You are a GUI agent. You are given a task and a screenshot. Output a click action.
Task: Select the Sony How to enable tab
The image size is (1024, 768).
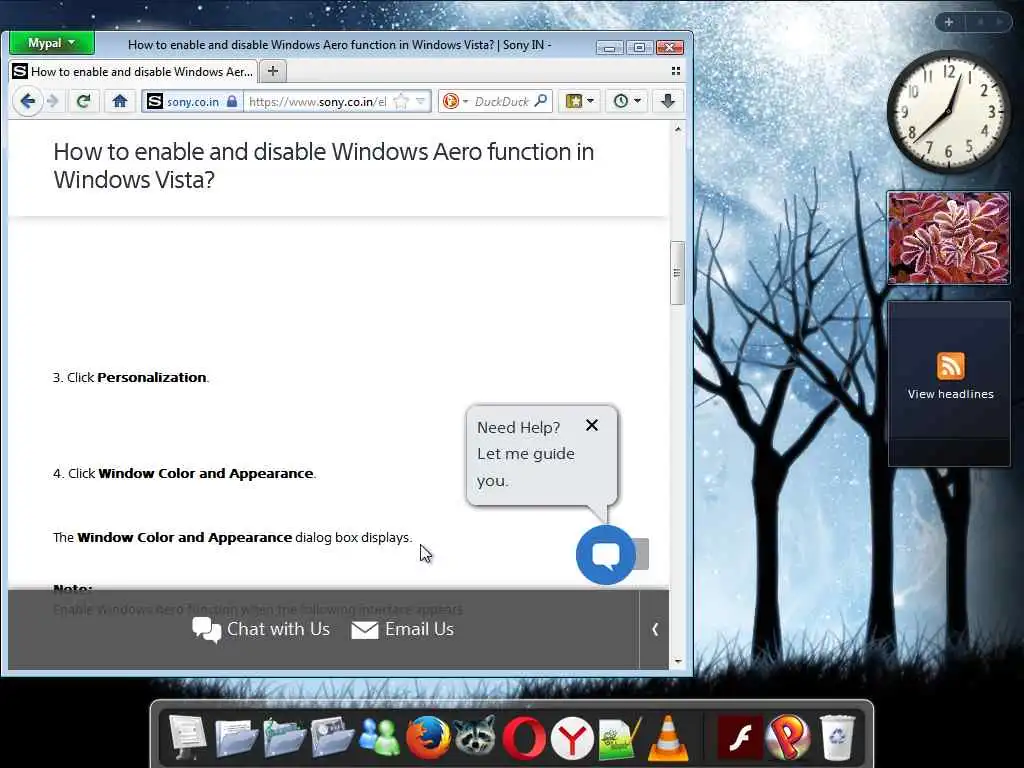133,71
